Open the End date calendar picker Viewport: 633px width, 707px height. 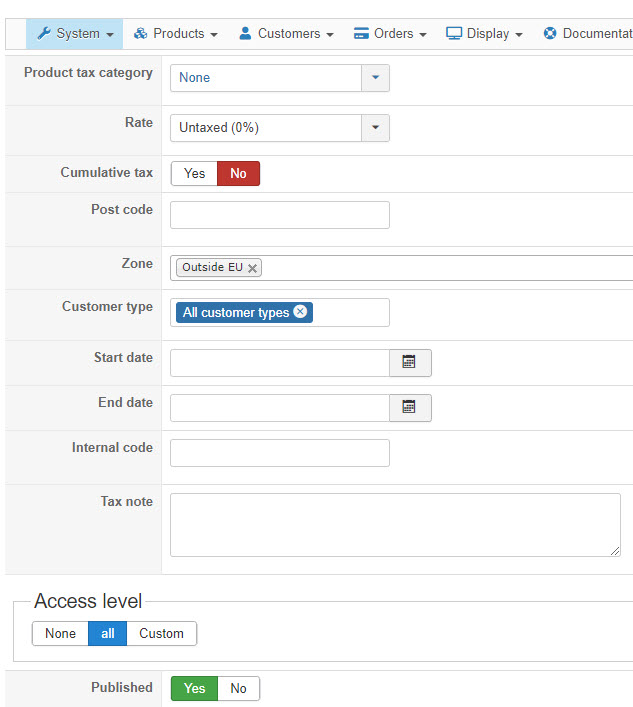(409, 407)
